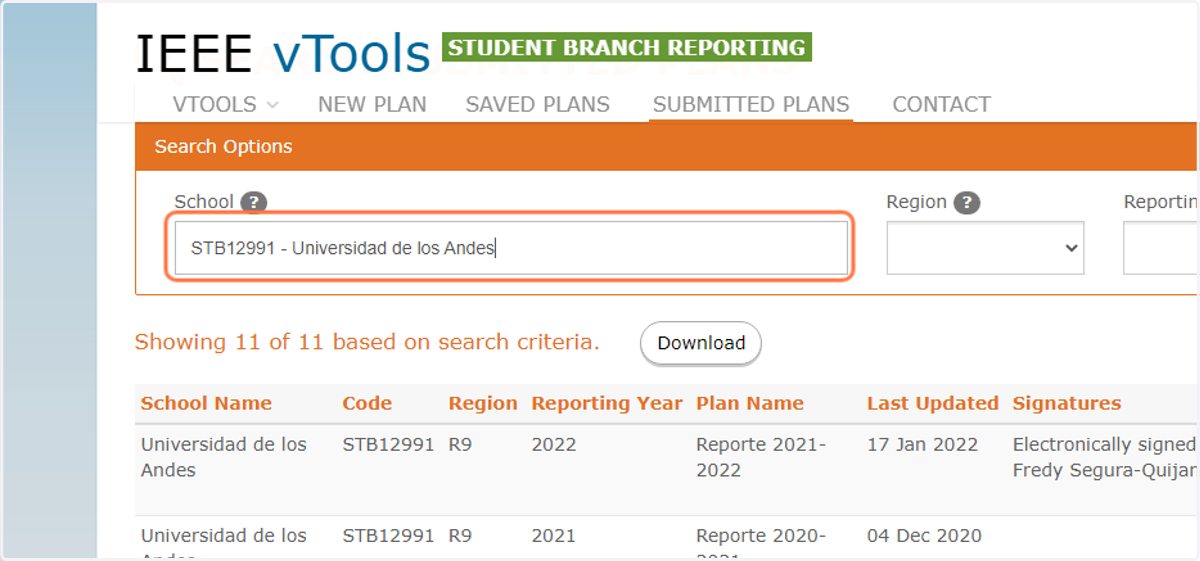
Task: Open the Region dropdown
Action: pyautogui.click(x=985, y=248)
